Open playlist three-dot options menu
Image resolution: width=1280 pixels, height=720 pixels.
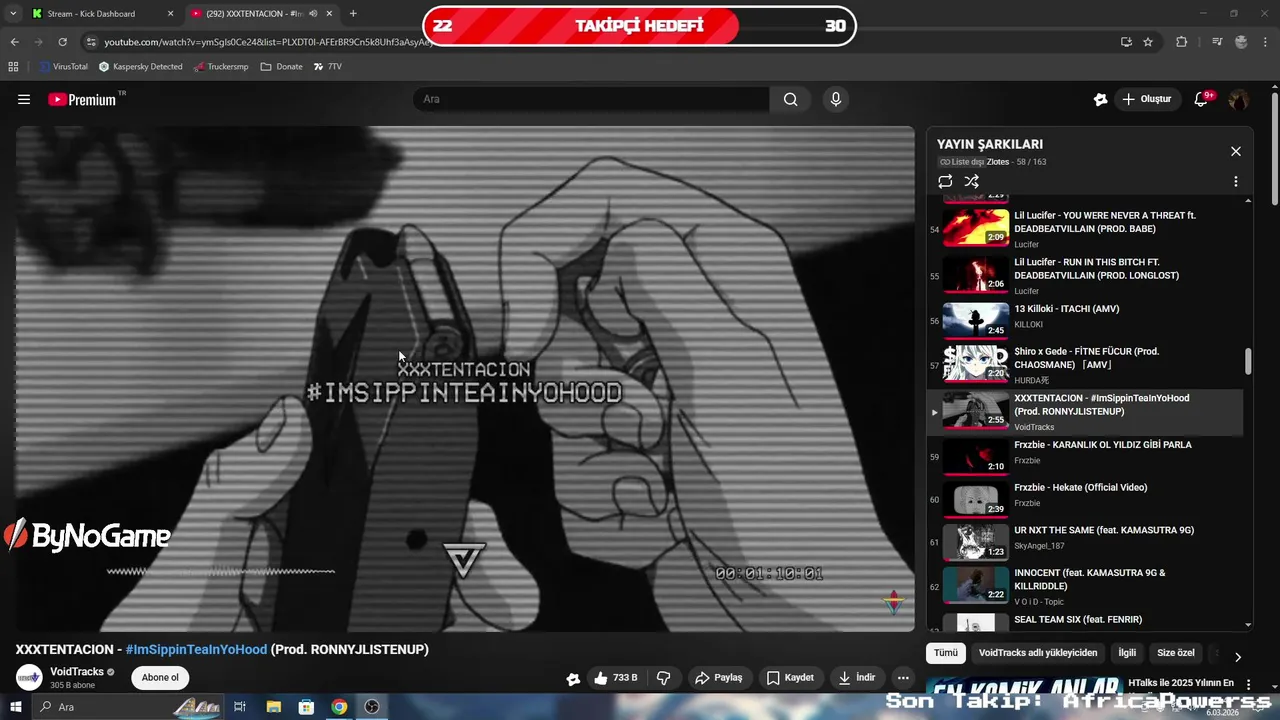tap(1236, 182)
